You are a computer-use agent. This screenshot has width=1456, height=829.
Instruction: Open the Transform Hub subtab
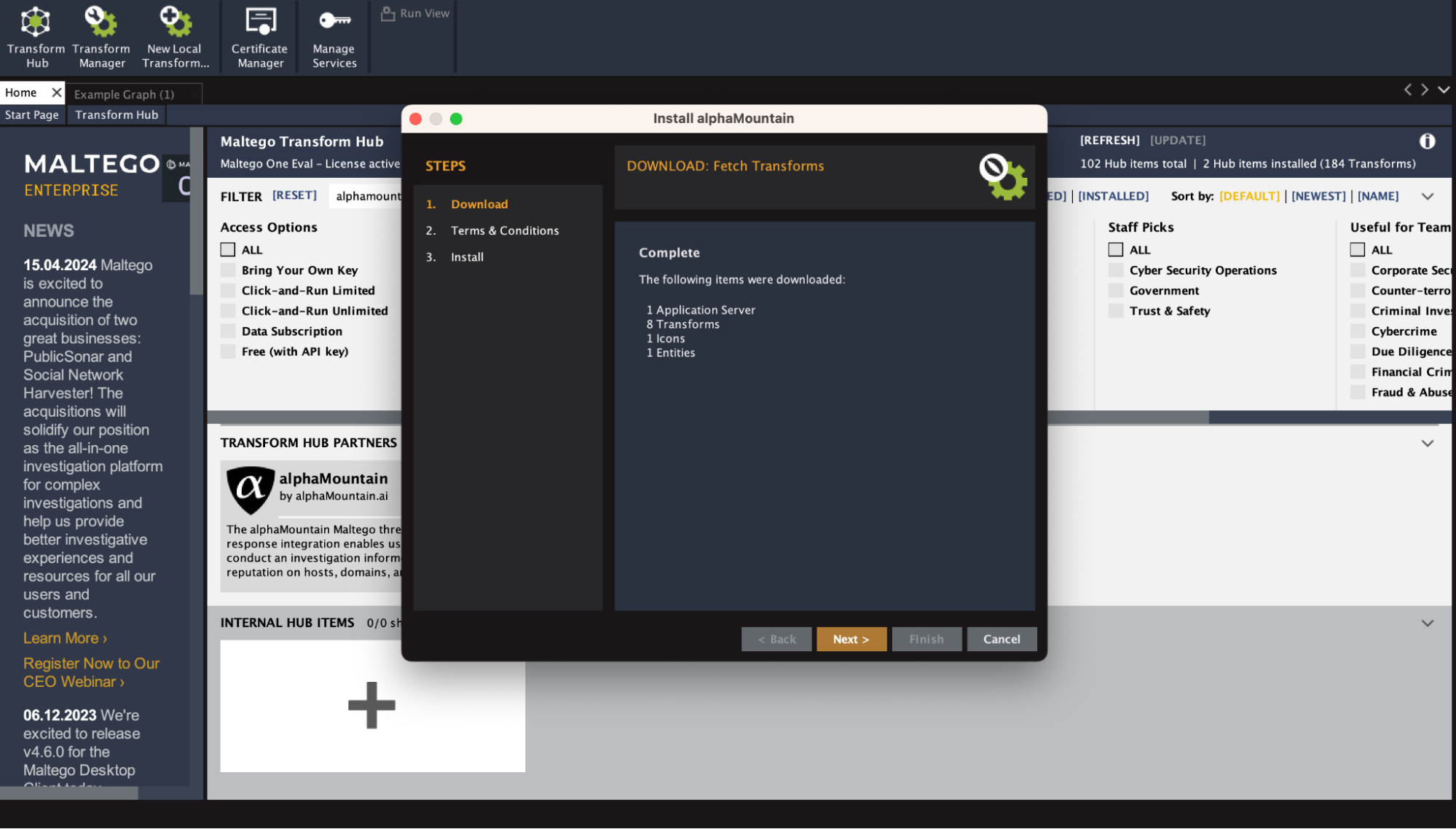[x=117, y=115]
